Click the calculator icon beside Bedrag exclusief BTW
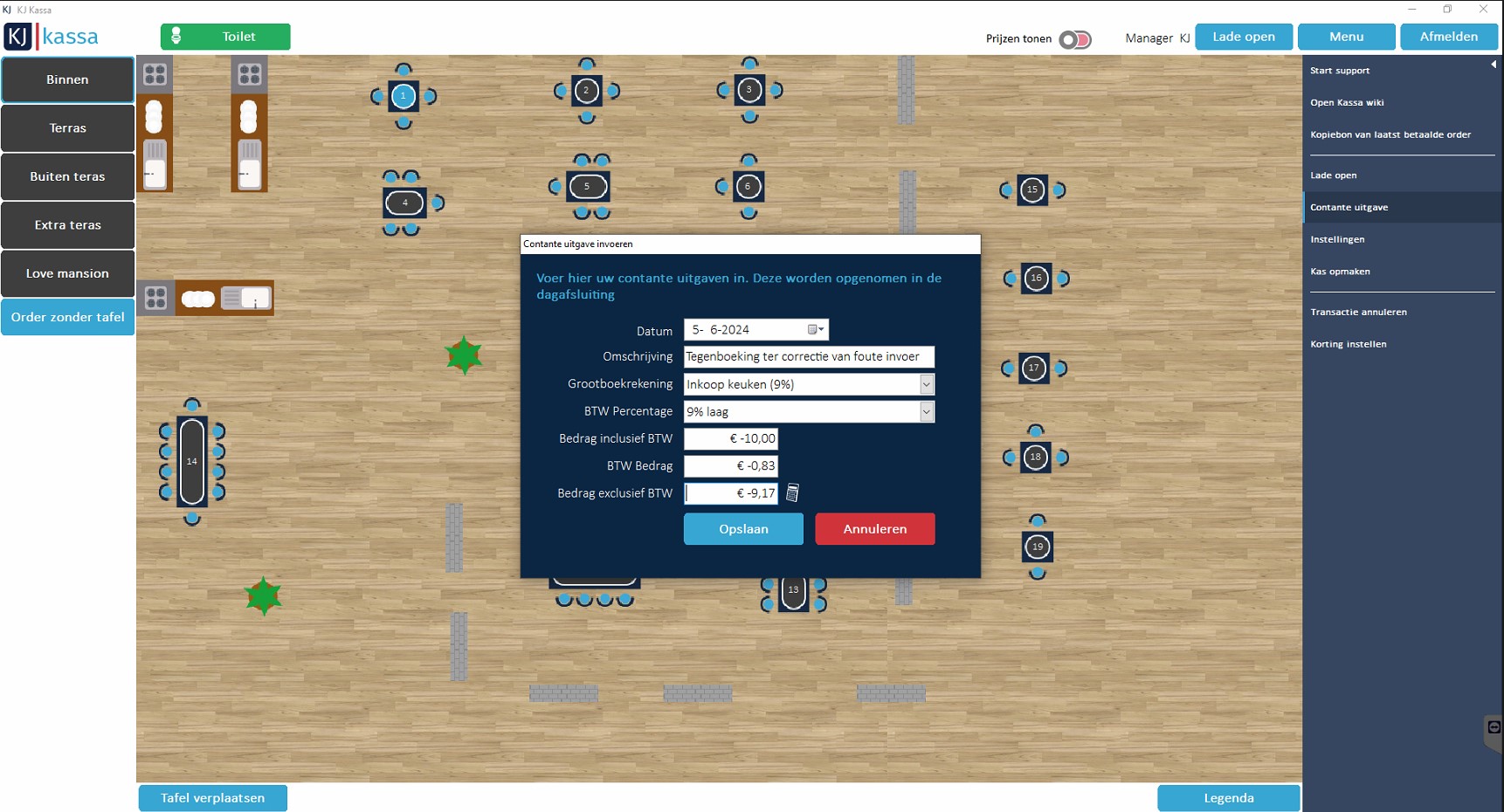The width and height of the screenshot is (1504, 812). tap(792, 493)
